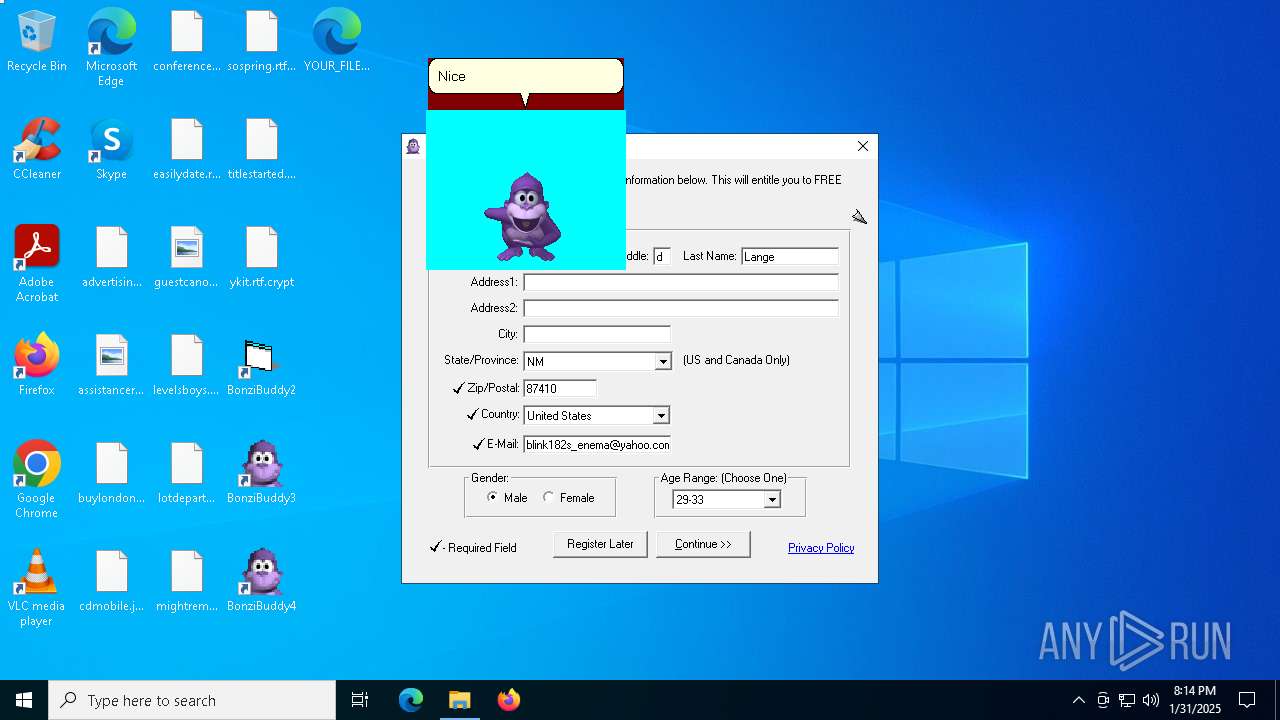Click the Bonzi purple gorilla character
Screen dimensions: 1280x720
(524, 217)
